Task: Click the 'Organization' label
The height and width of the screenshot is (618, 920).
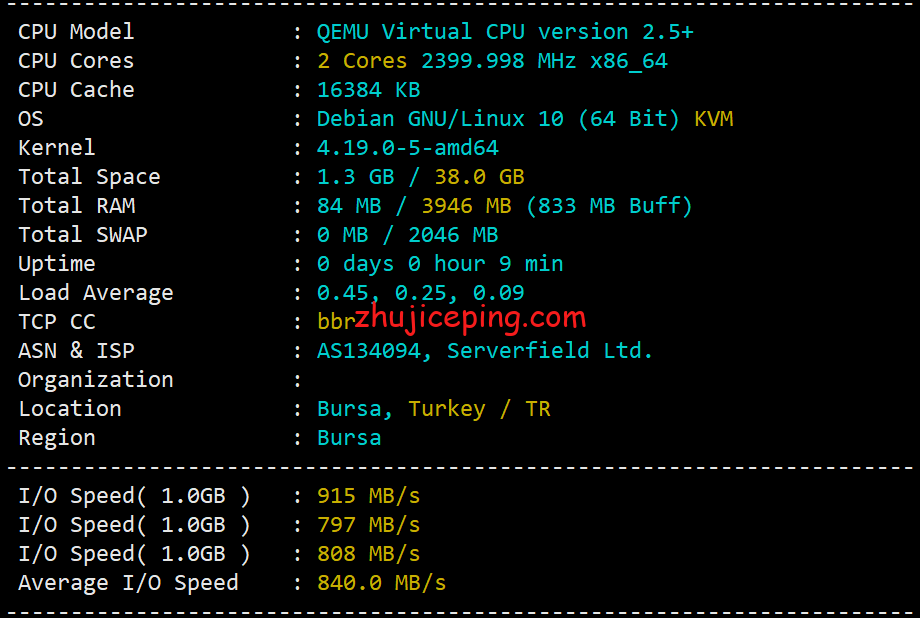Action: (x=96, y=380)
